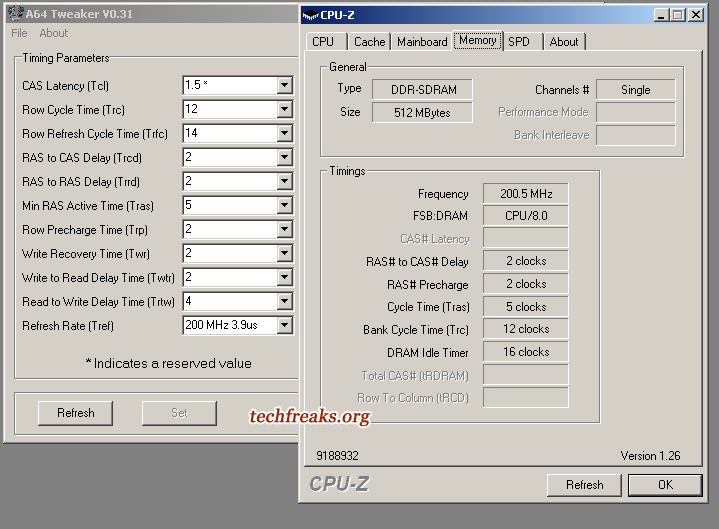Open the About tab in CPU-Z
The width and height of the screenshot is (719, 529).
pyautogui.click(x=564, y=42)
